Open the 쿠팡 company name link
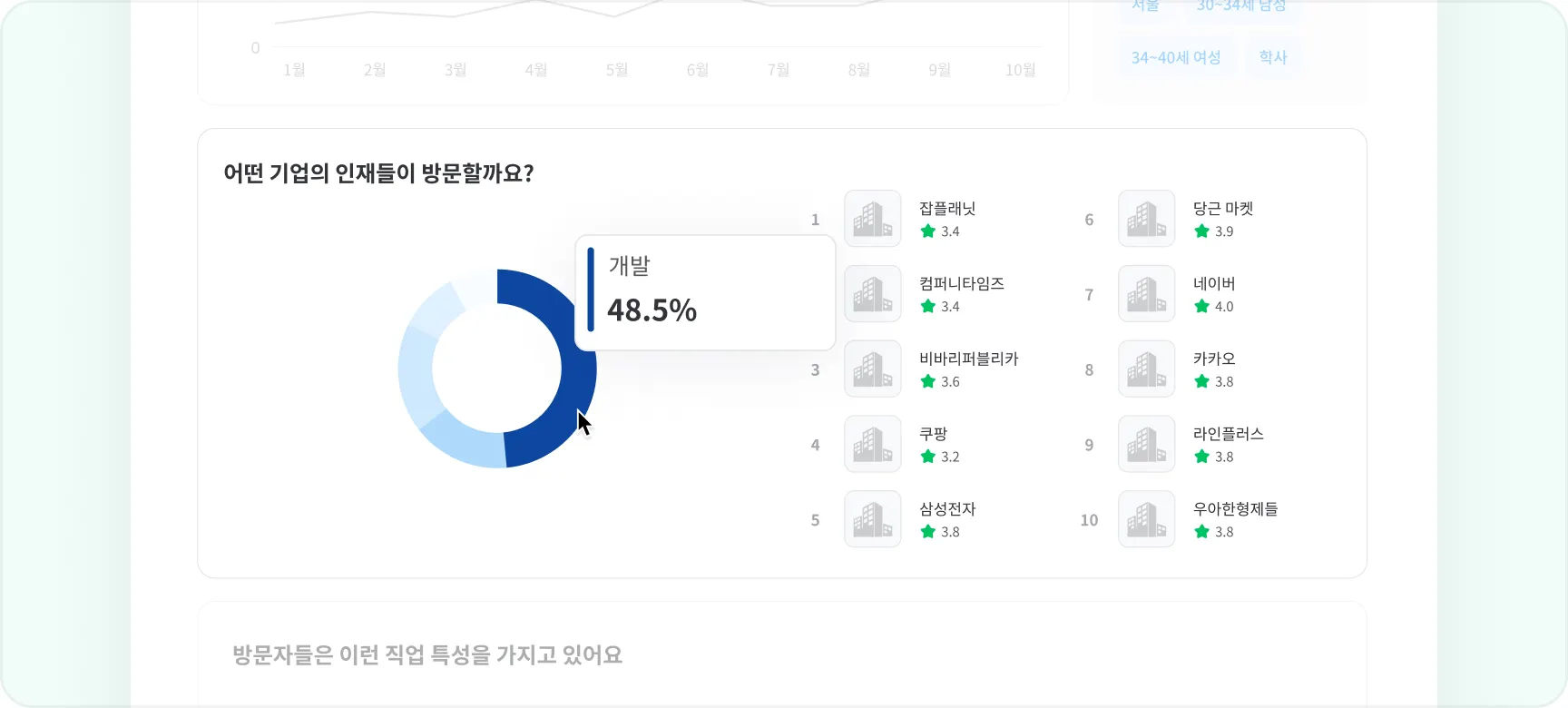 933,435
